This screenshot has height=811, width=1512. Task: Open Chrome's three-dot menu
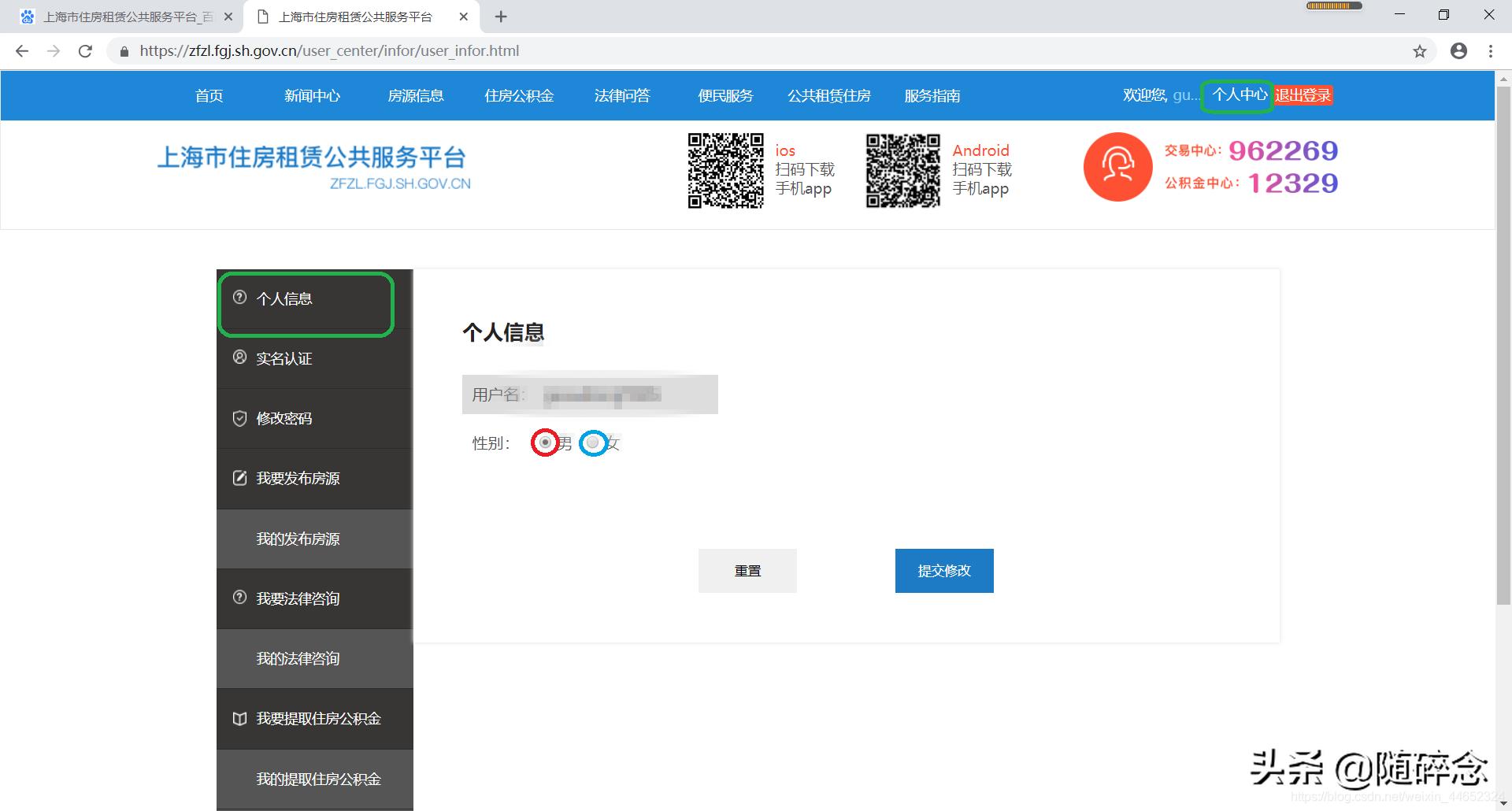[1490, 50]
